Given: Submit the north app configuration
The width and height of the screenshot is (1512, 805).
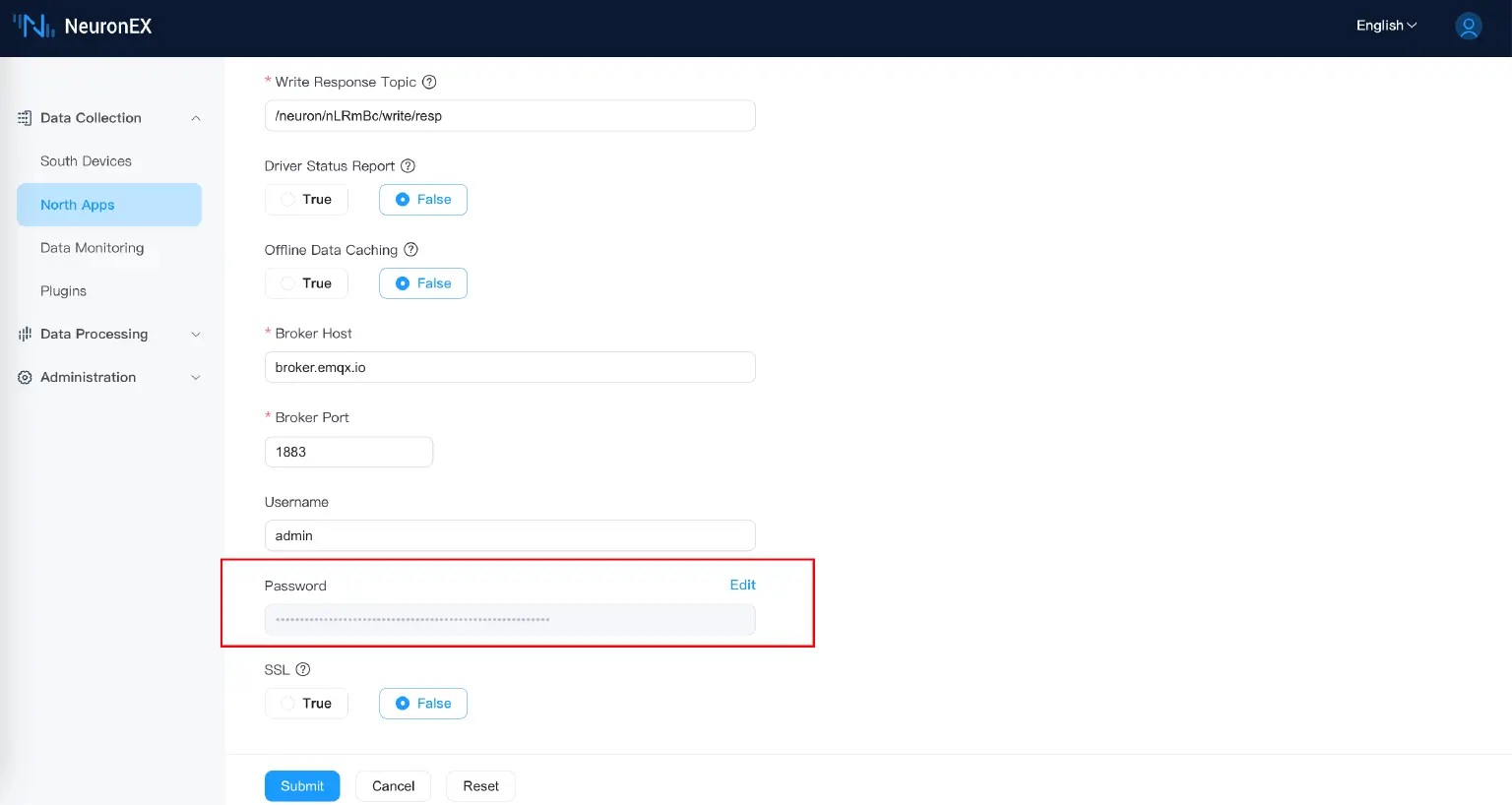Looking at the screenshot, I should coord(302,785).
